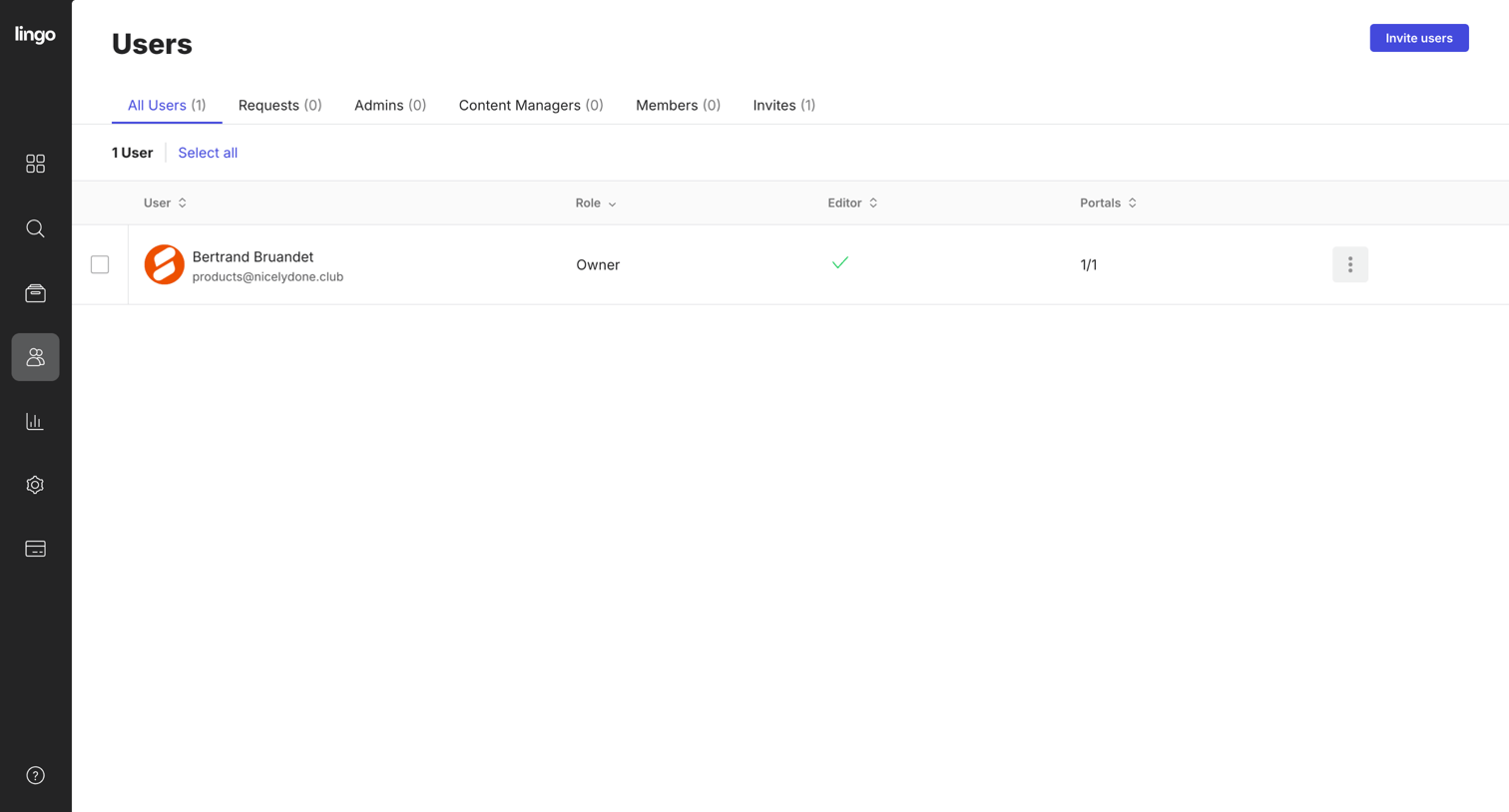Sort the table by the Editor column
Image resolution: width=1509 pixels, height=812 pixels.
pyautogui.click(x=852, y=203)
